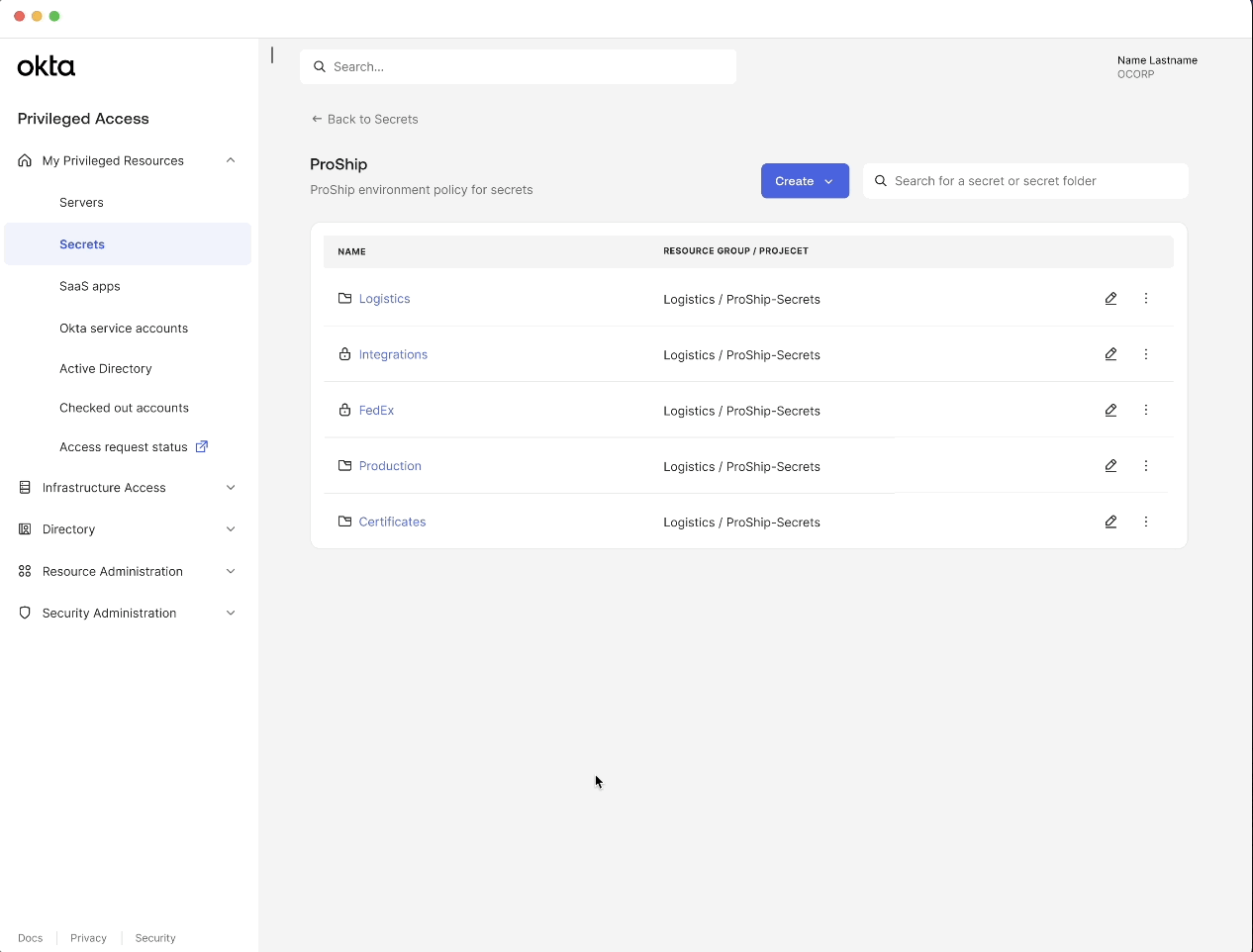Edit the Logistics row with pencil icon

point(1110,299)
